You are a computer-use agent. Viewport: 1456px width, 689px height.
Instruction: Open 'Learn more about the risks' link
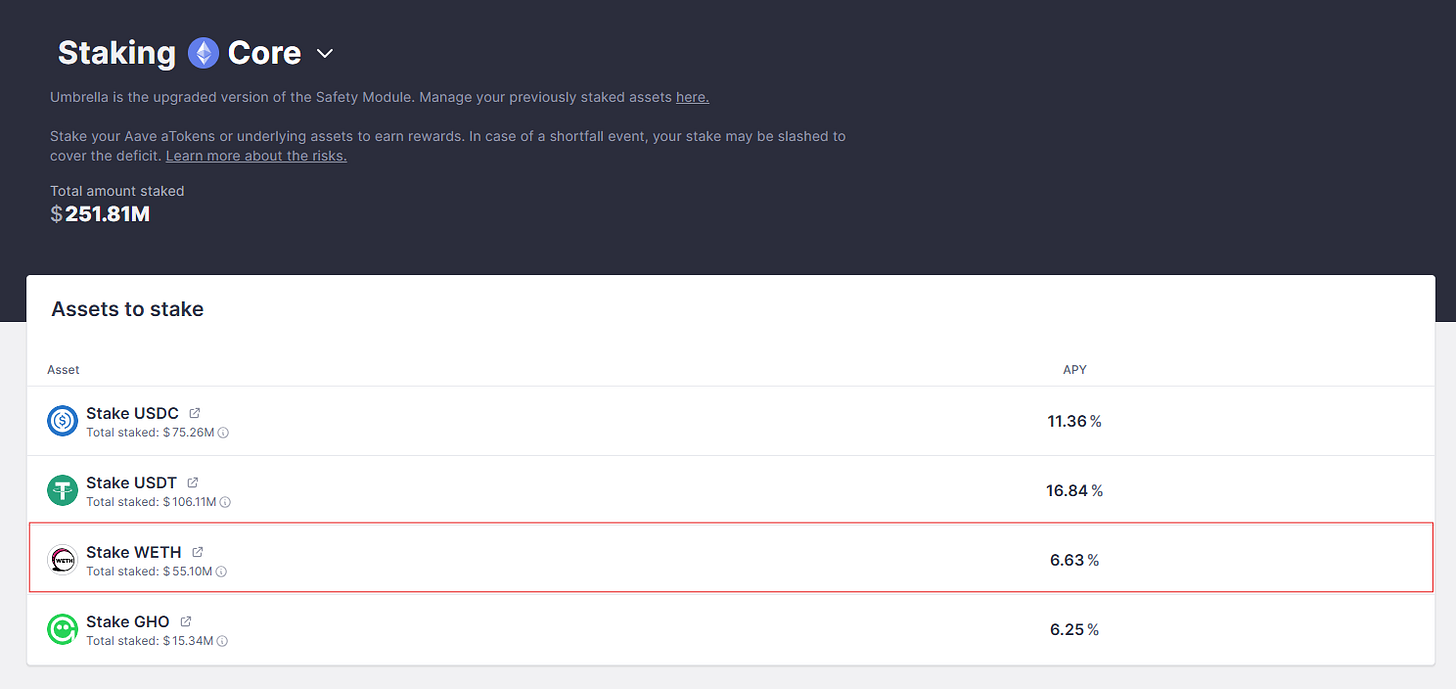(x=256, y=156)
